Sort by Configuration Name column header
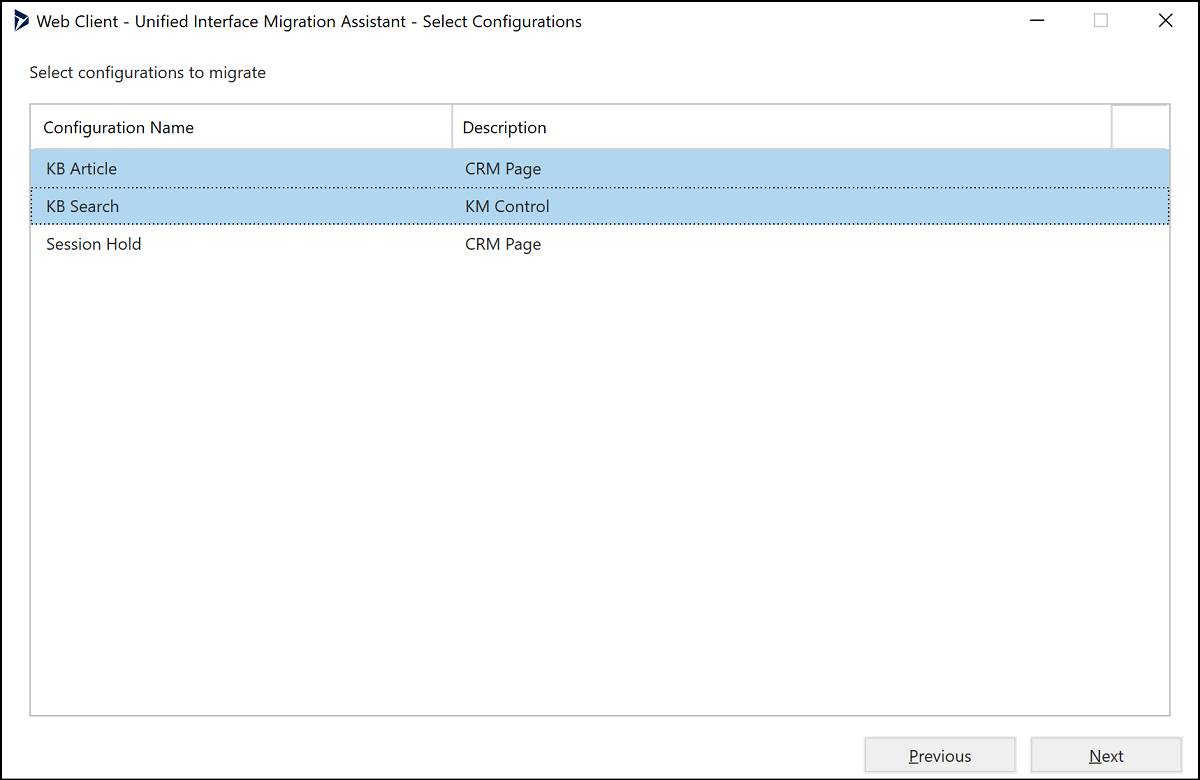The height and width of the screenshot is (780, 1200). [x=242, y=127]
